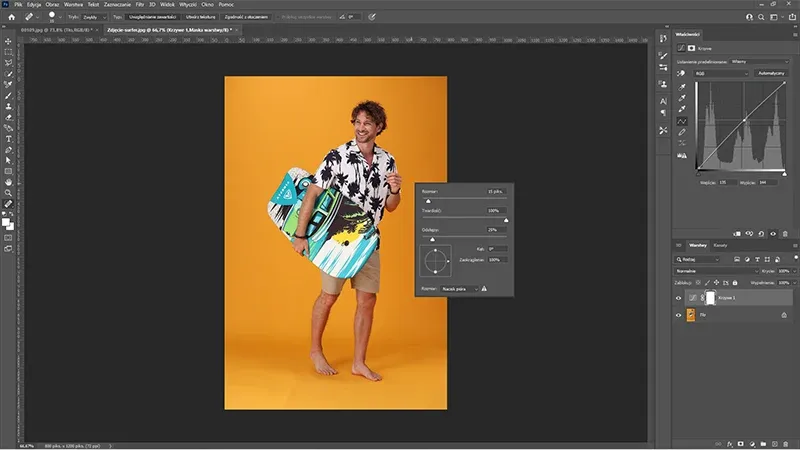The image size is (800, 450).
Task: Select the Type (T) tool
Action: 8,139
